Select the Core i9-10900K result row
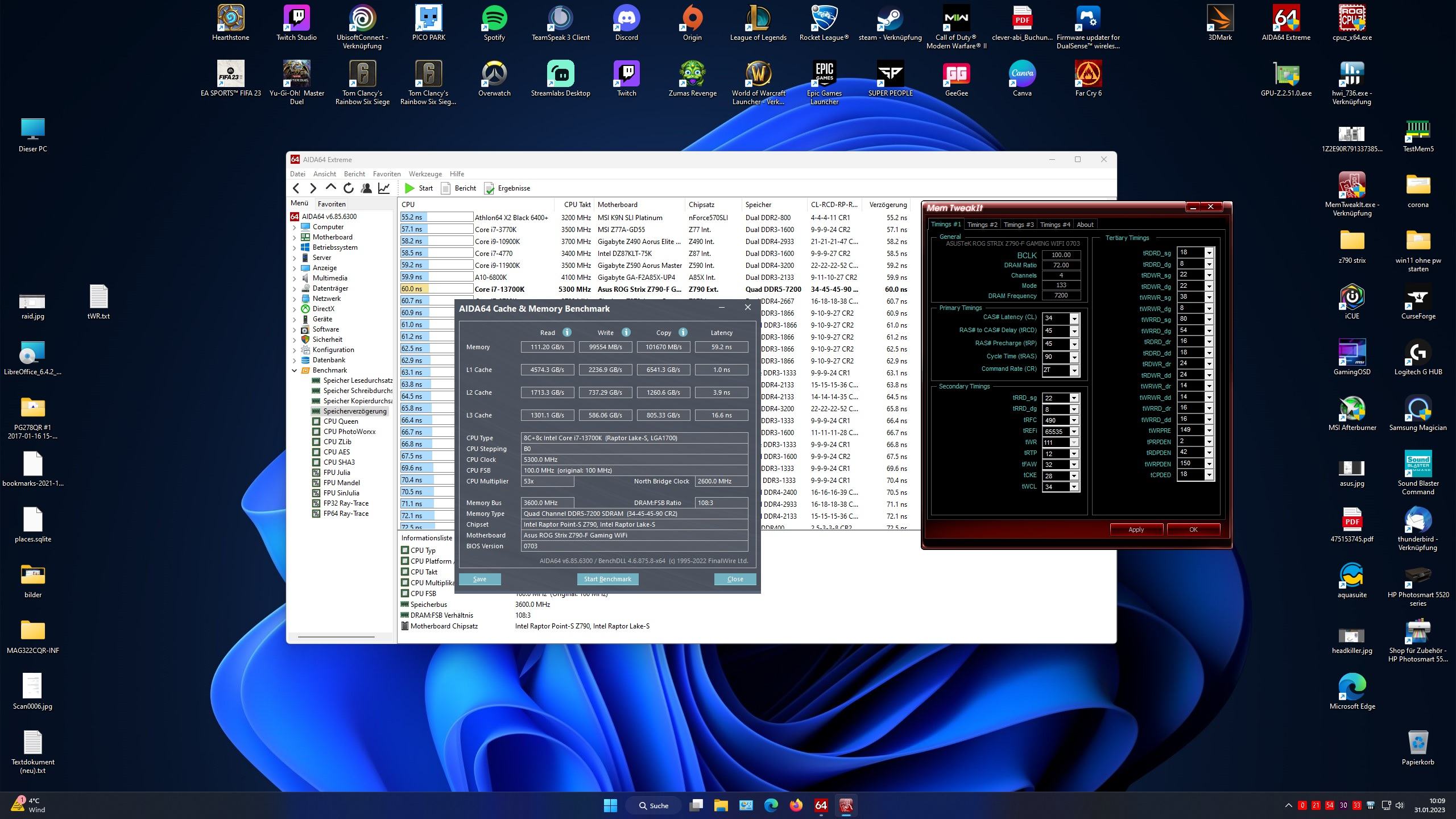 [654, 242]
